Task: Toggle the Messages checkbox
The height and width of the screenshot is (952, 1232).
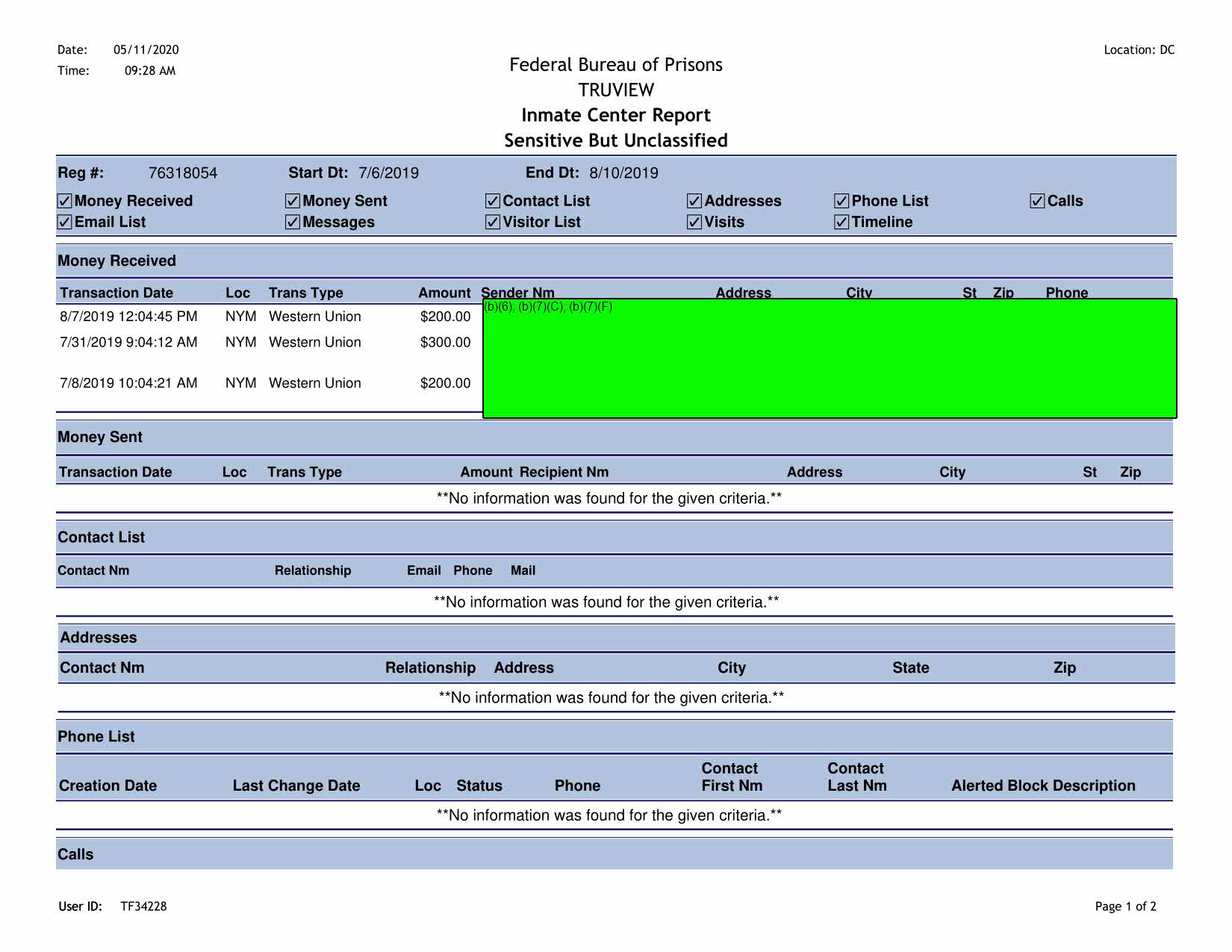Action: [293, 222]
